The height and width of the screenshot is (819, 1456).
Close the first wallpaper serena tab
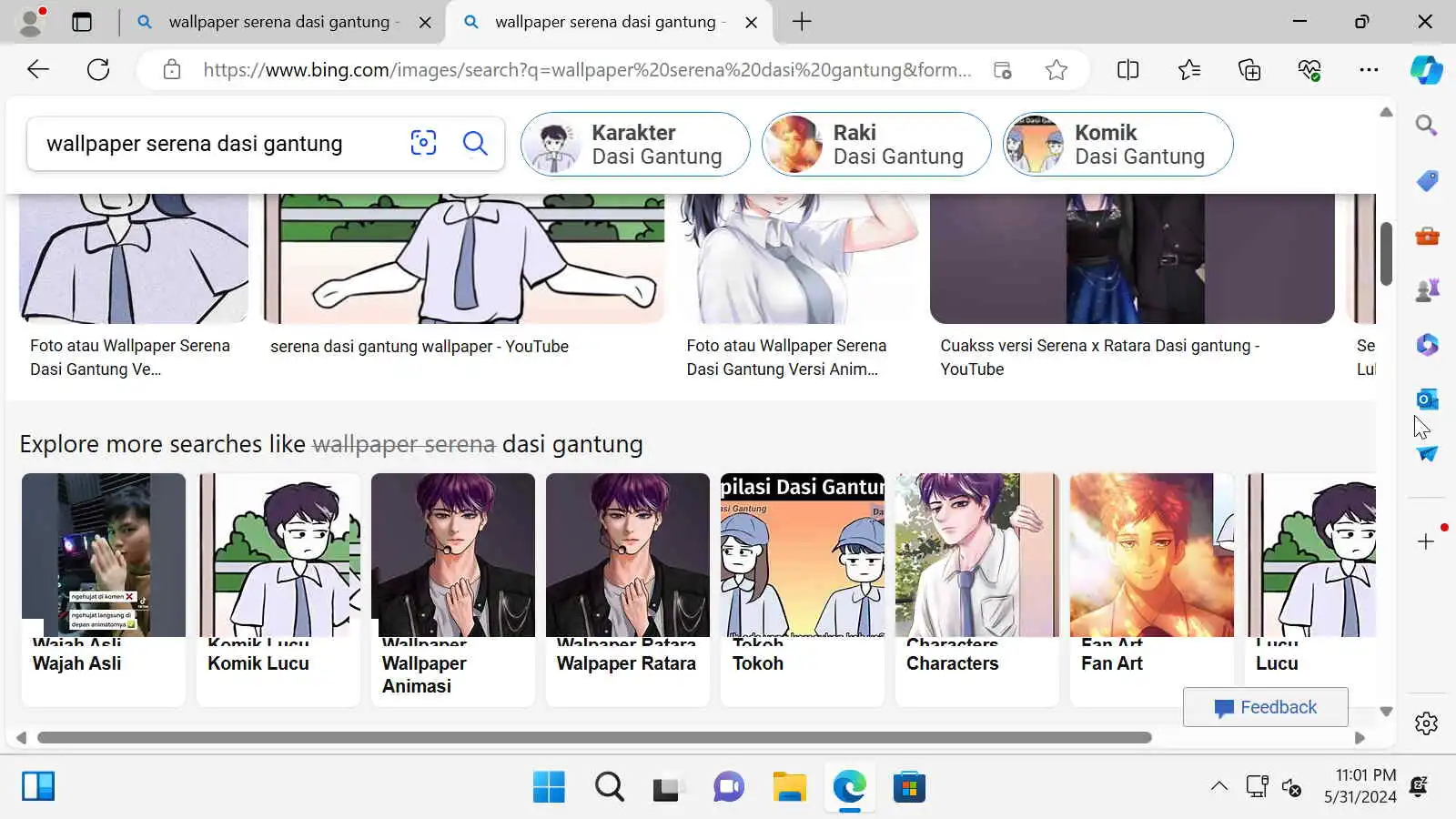425,22
